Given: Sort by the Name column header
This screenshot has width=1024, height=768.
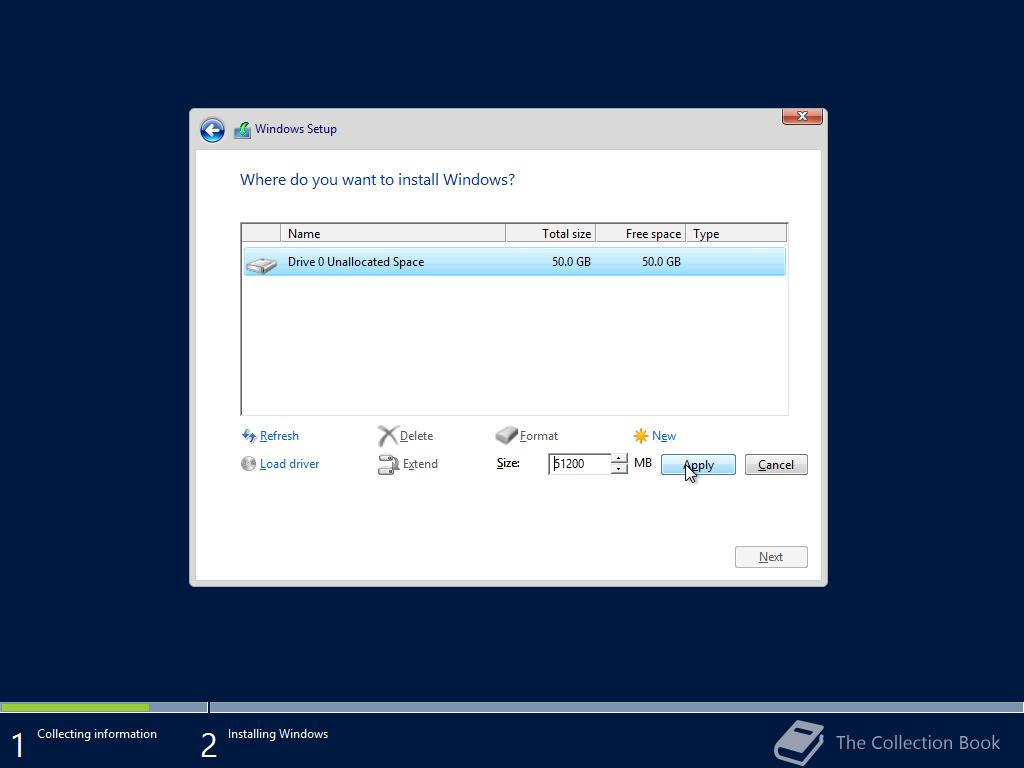Looking at the screenshot, I should [x=392, y=233].
